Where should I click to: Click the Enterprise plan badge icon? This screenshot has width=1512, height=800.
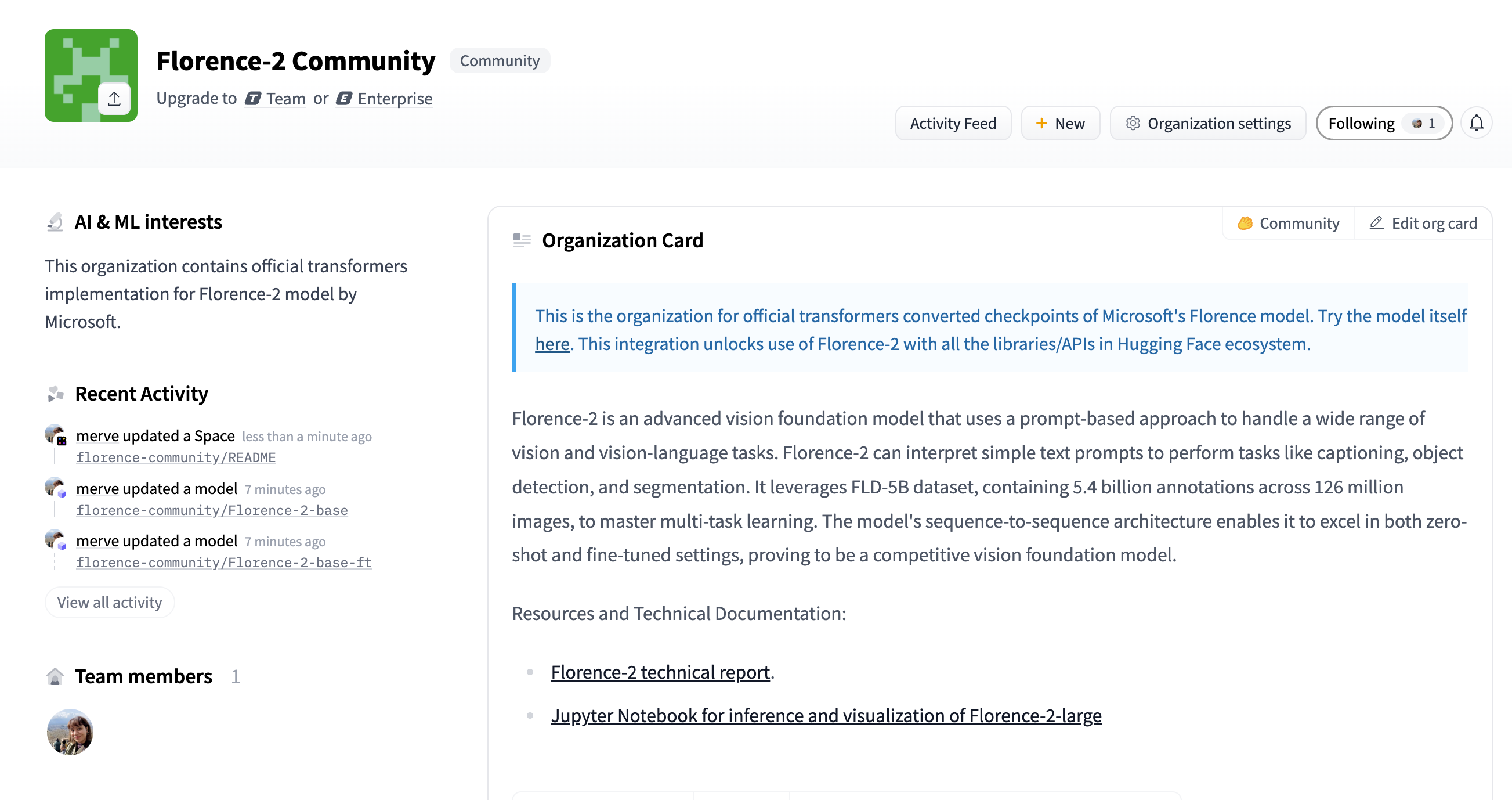coord(344,99)
